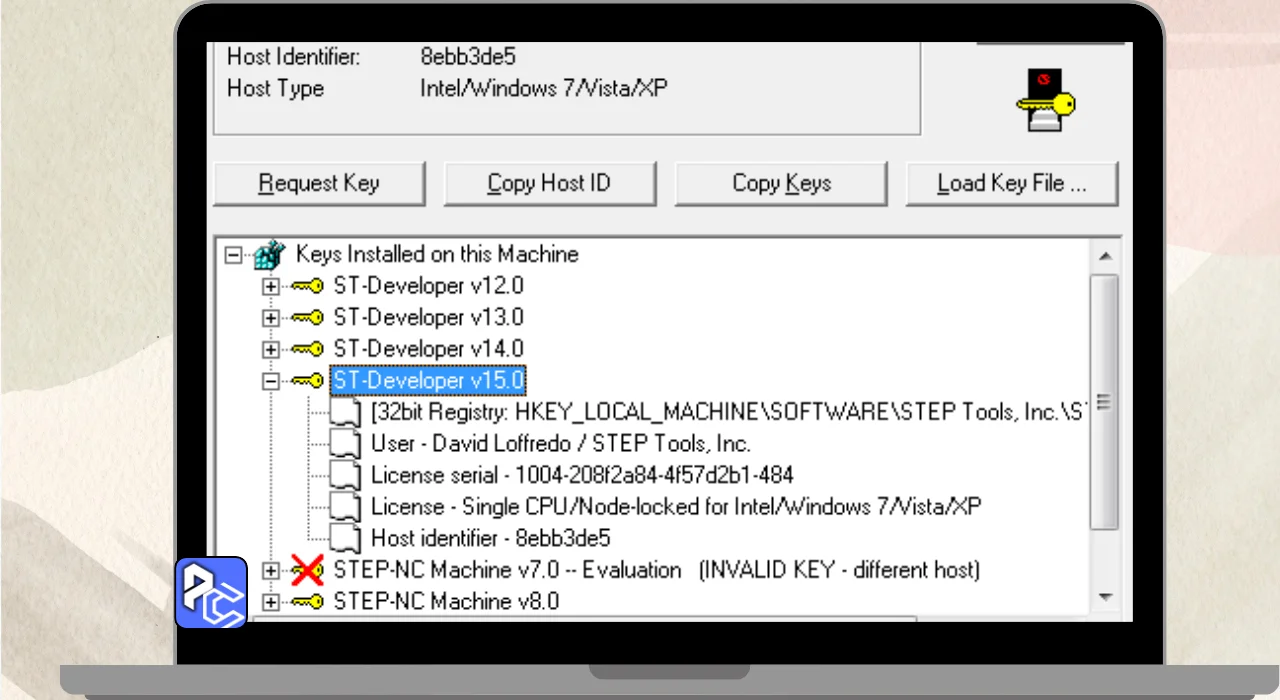Expand the STEP-NC Machine v7.0 Evaluation node
1280x700 pixels.
(x=270, y=570)
